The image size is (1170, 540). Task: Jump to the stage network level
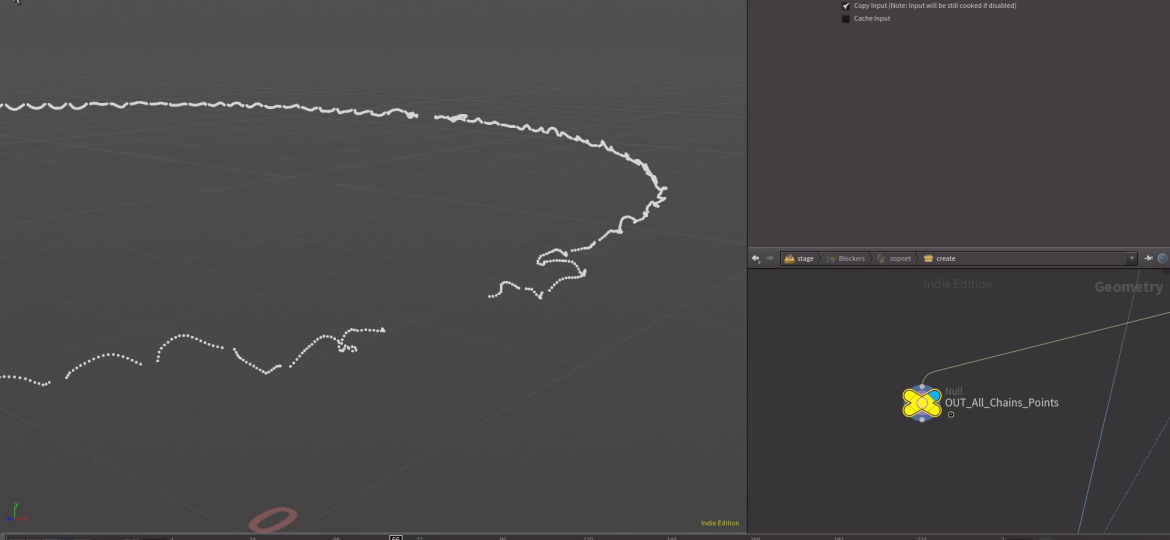pos(805,258)
